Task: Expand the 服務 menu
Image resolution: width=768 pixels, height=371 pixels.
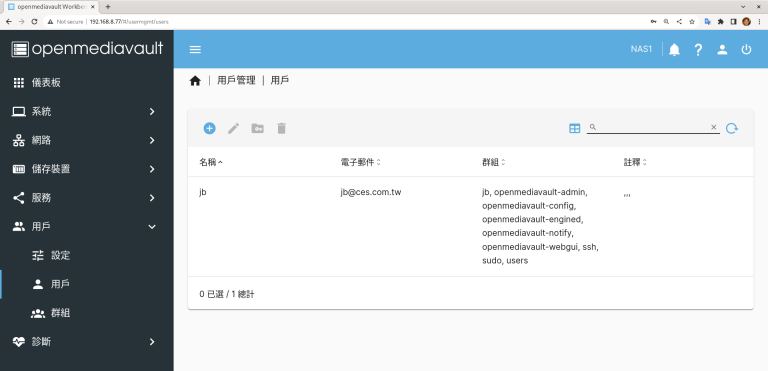Action: 87,198
